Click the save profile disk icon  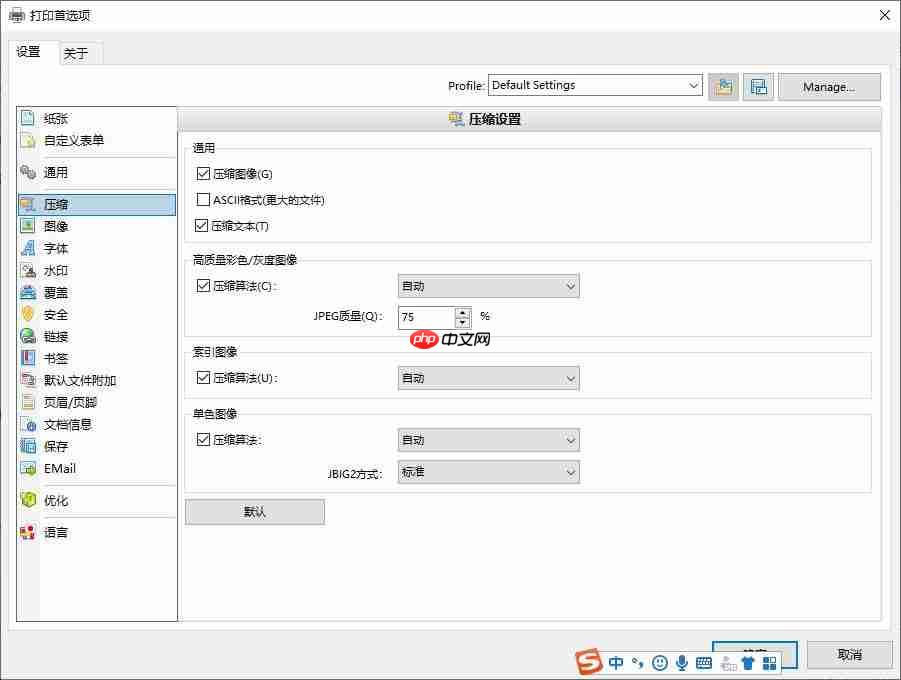pos(758,87)
